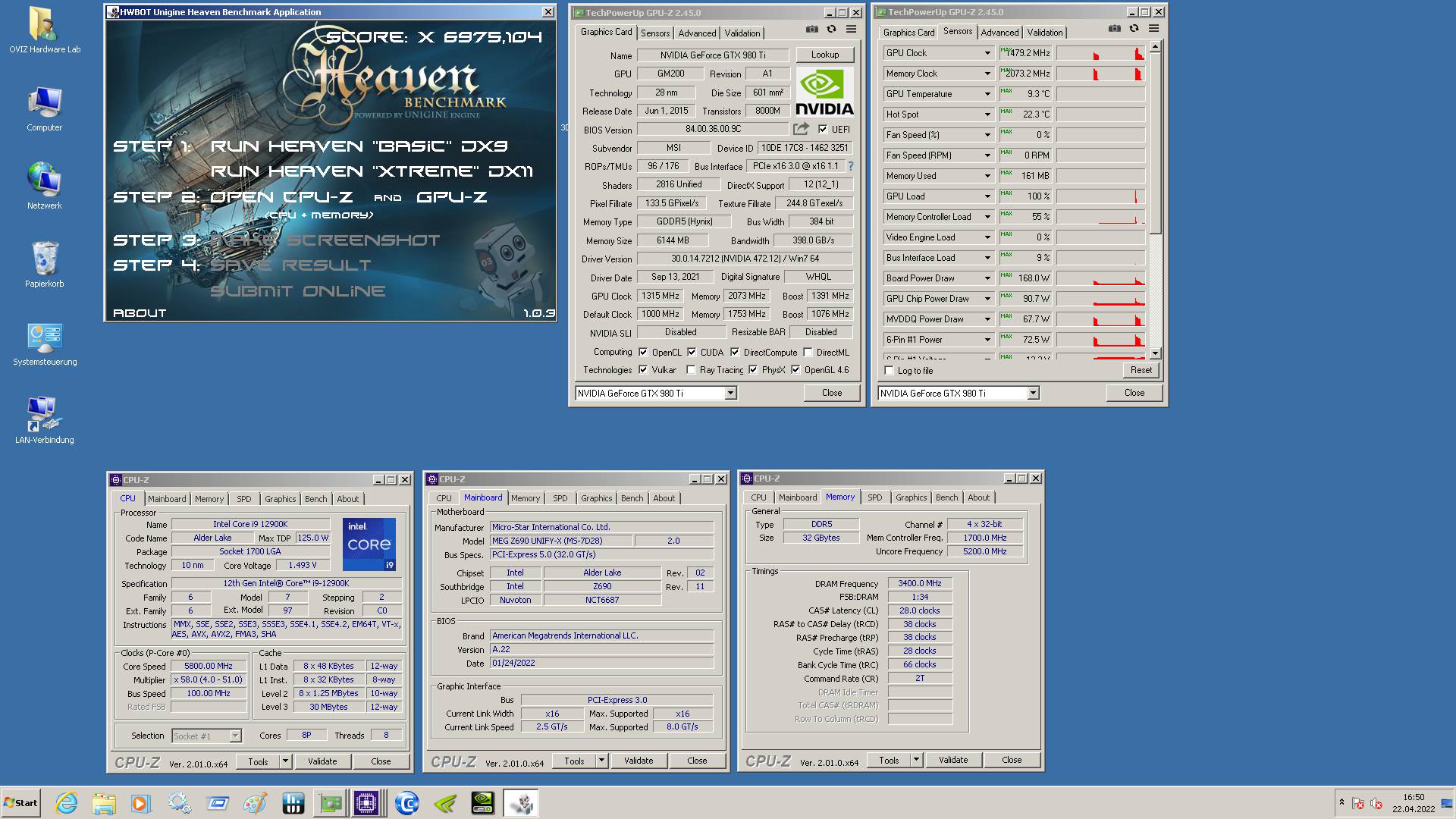Open SPD tab in leftmost CPU-Z window
1456x819 pixels.
click(x=243, y=499)
